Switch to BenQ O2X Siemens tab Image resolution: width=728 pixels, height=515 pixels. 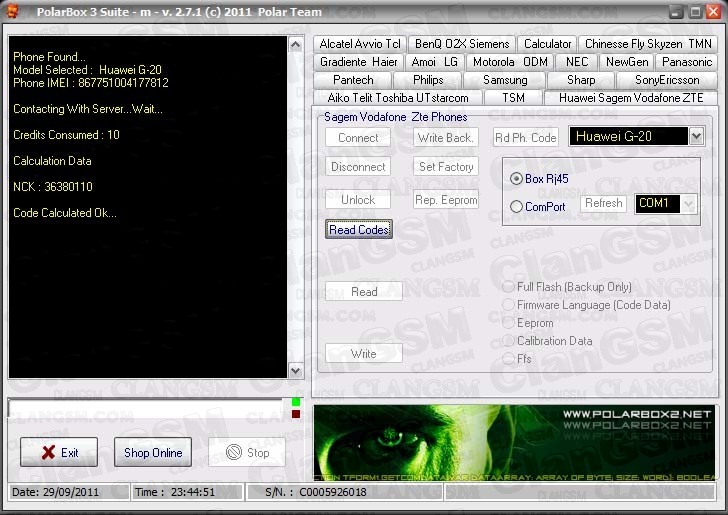pyautogui.click(x=462, y=44)
